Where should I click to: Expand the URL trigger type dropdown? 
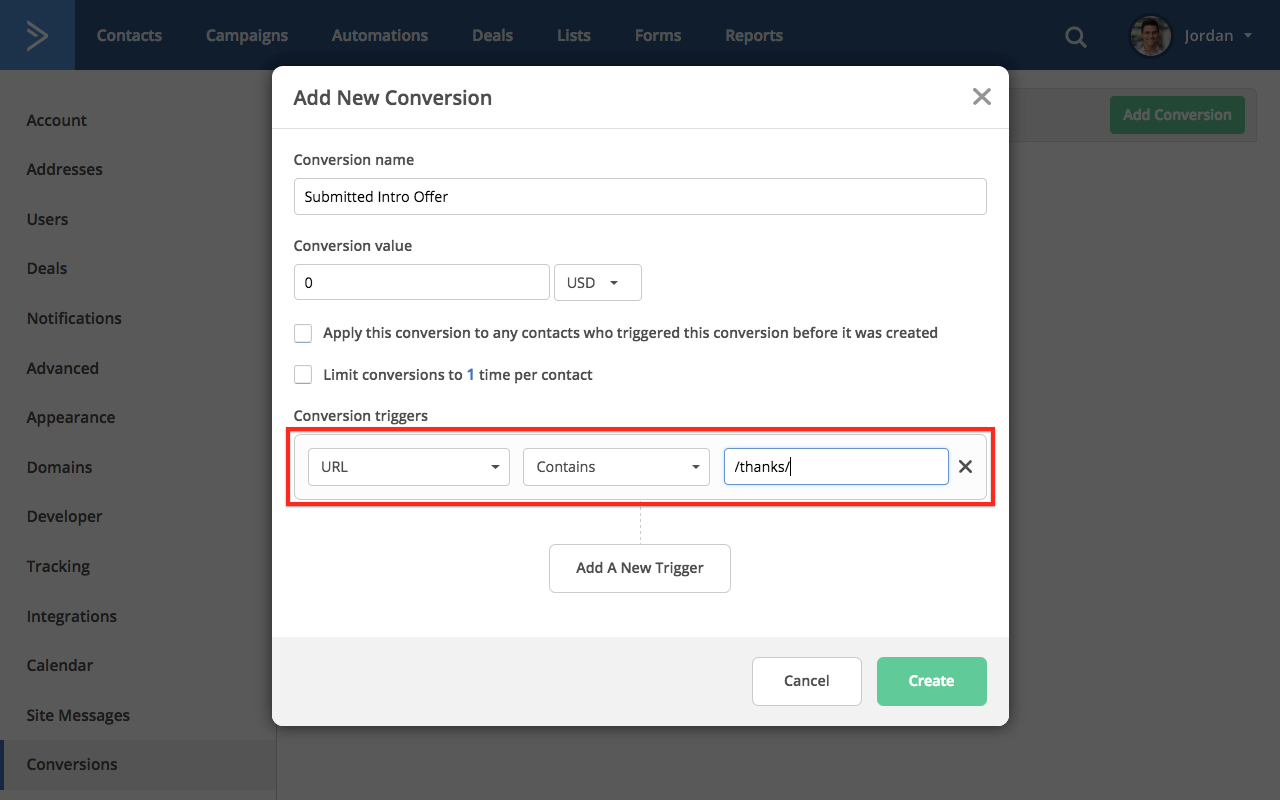click(408, 467)
